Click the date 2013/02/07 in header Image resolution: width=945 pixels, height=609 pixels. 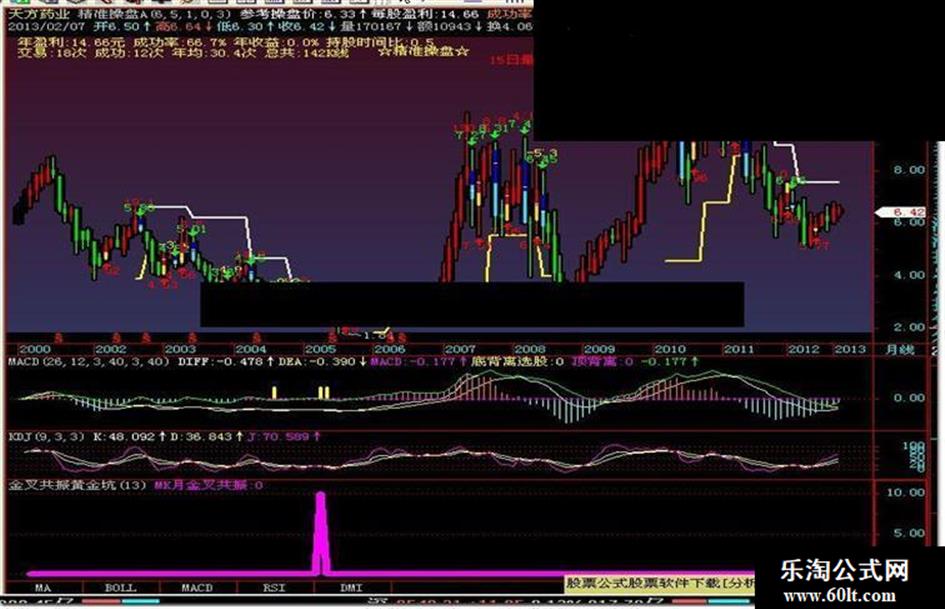[47, 27]
